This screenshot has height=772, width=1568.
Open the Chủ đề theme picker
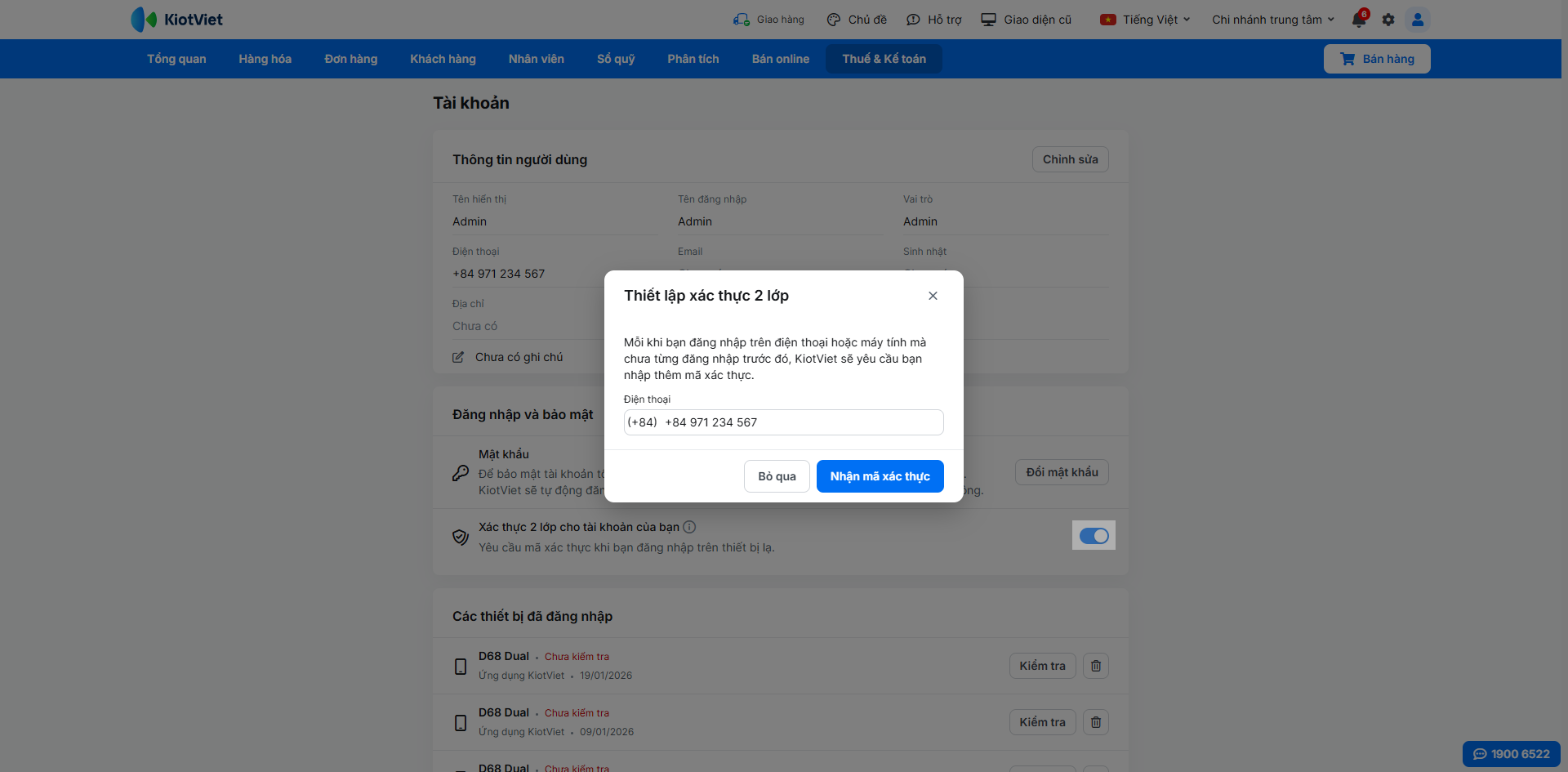point(857,20)
